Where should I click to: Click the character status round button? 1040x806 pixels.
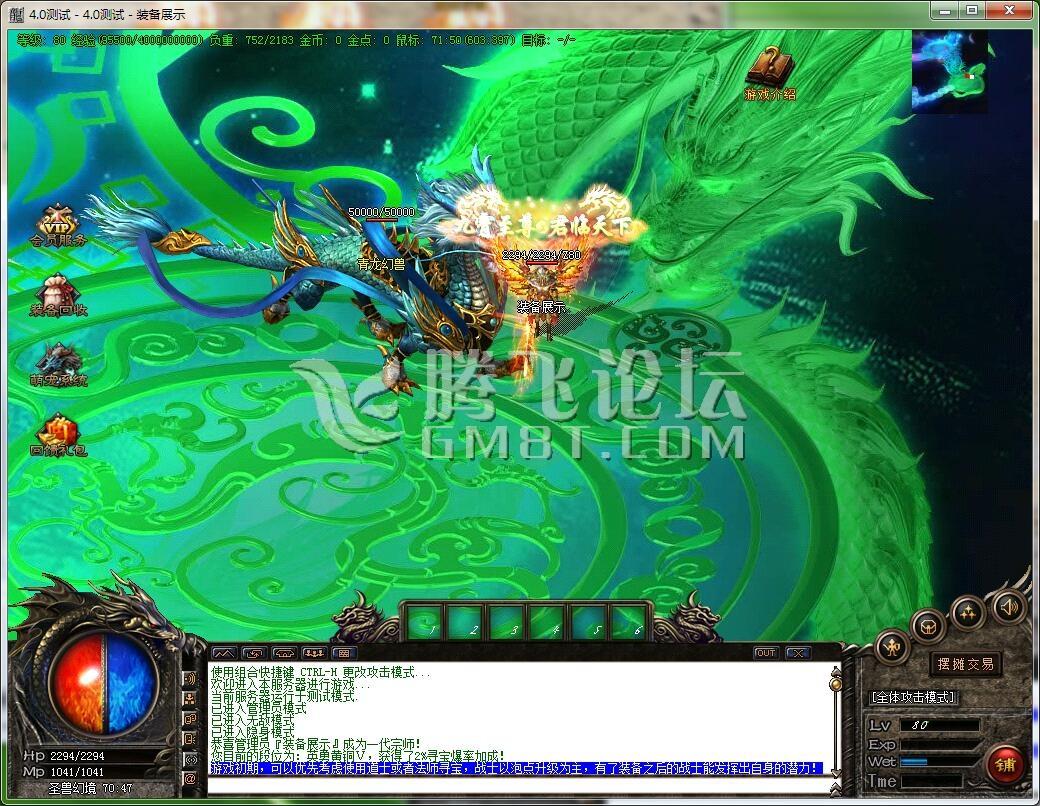892,647
